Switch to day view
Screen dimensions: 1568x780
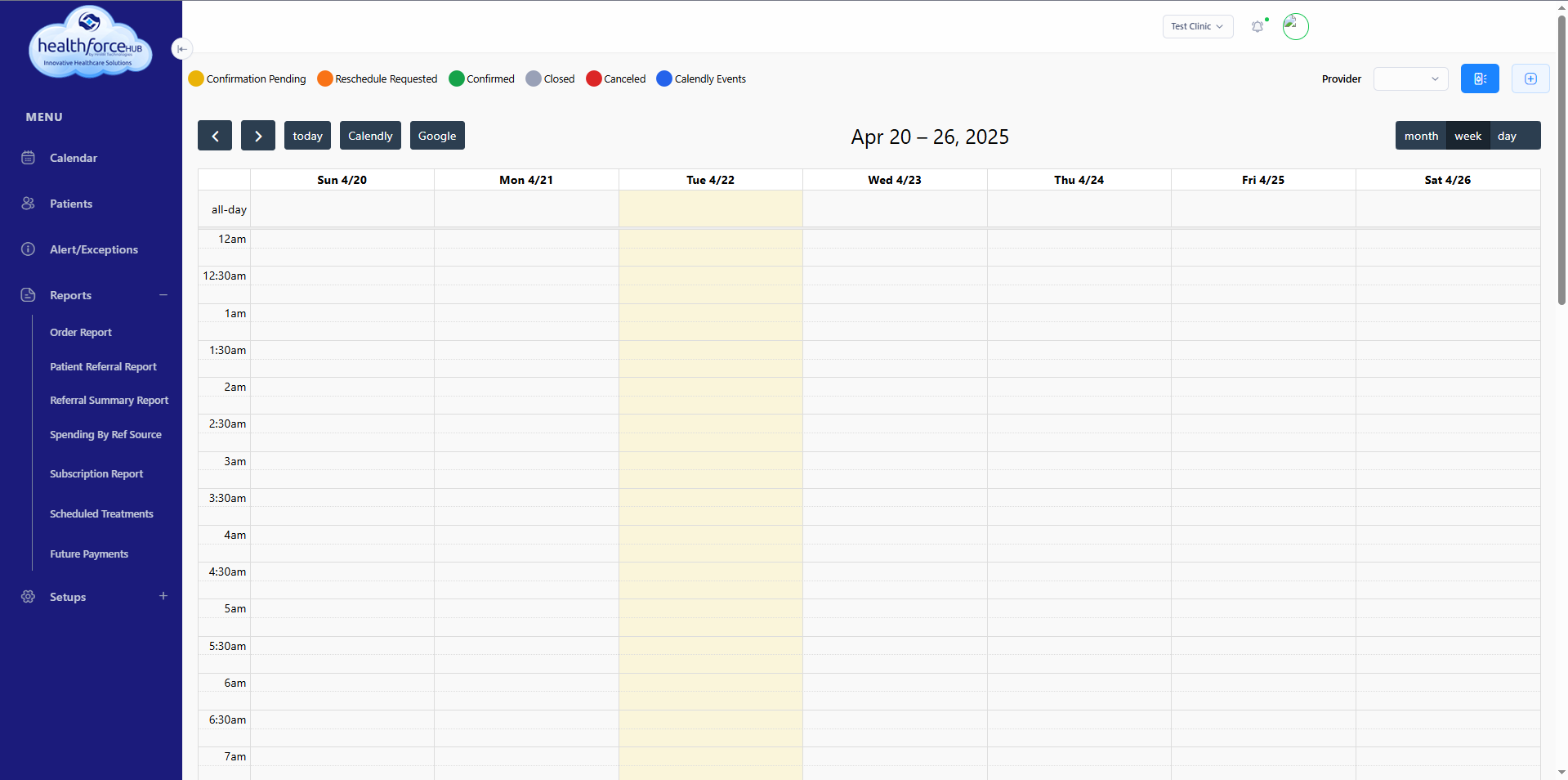pyautogui.click(x=1507, y=135)
